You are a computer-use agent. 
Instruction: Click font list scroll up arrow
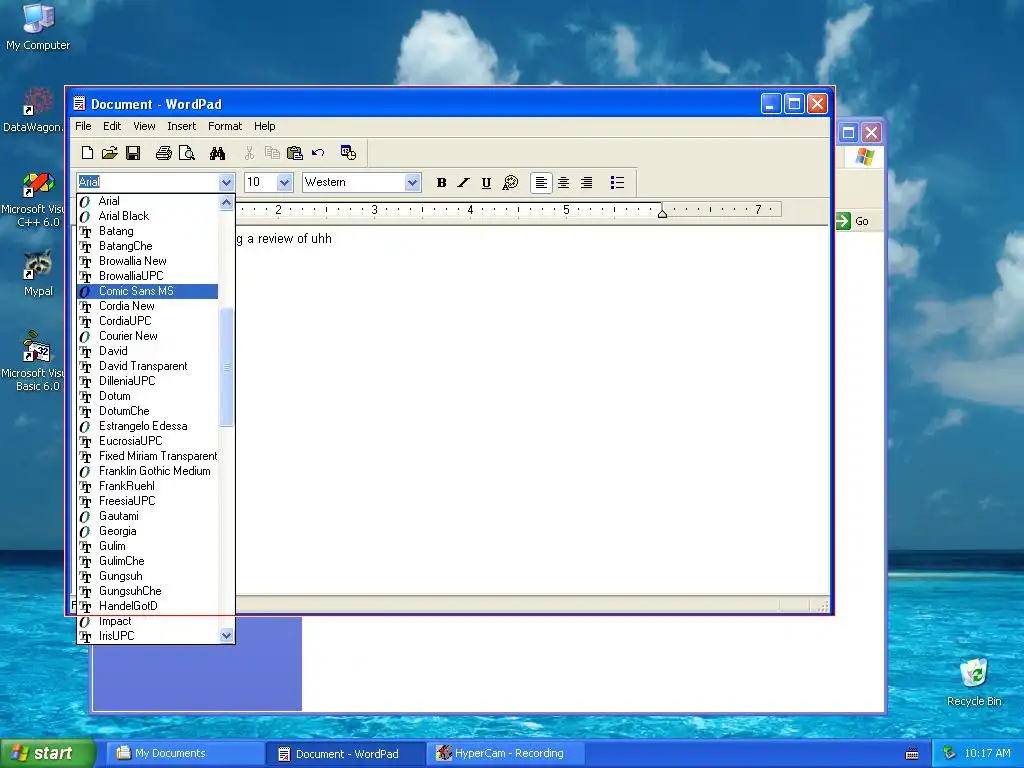226,202
